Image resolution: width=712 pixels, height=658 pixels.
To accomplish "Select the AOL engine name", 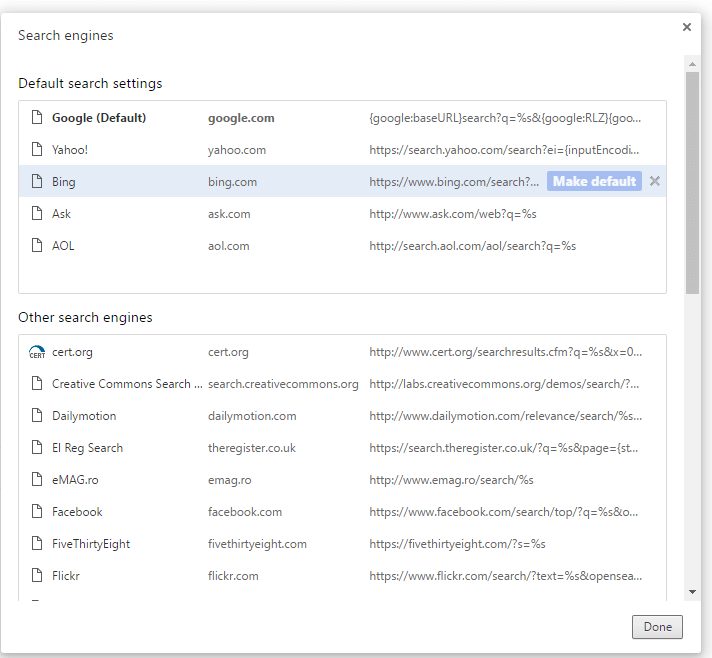I will pos(63,246).
